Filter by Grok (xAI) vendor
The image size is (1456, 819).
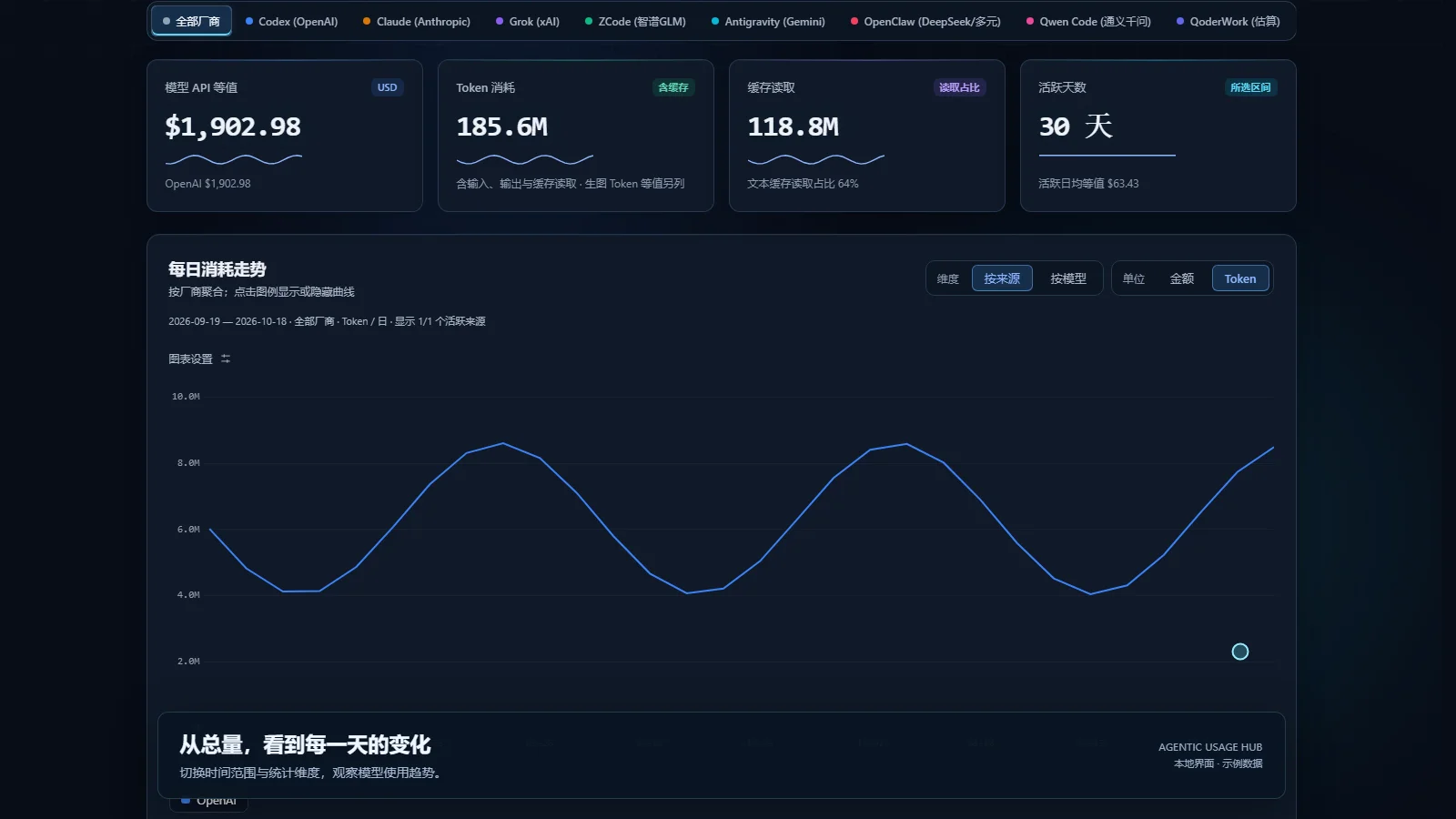[527, 21]
